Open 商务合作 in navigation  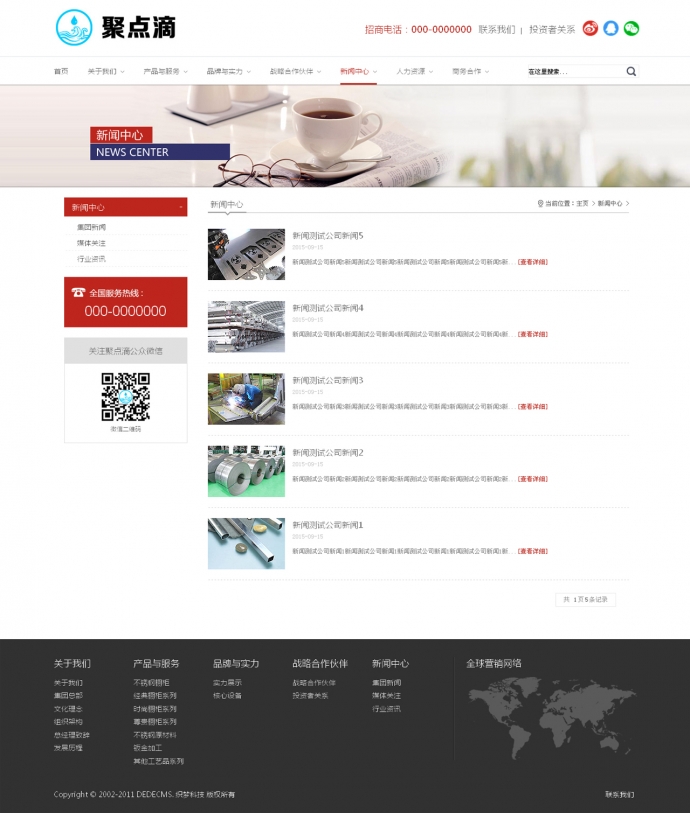click(x=467, y=71)
